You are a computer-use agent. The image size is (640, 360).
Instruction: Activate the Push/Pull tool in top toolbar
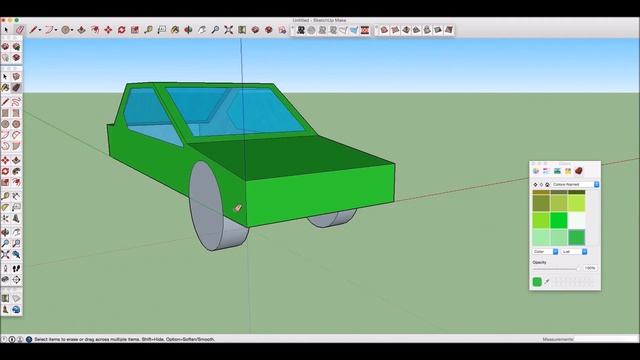[x=81, y=30]
